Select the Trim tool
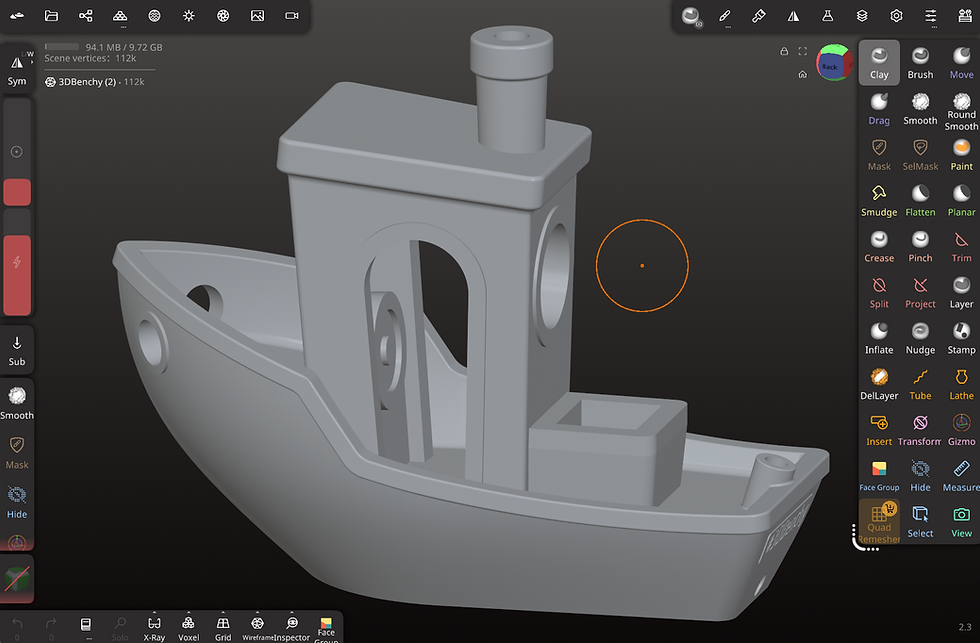Screen dimensions: 980x643 961,246
